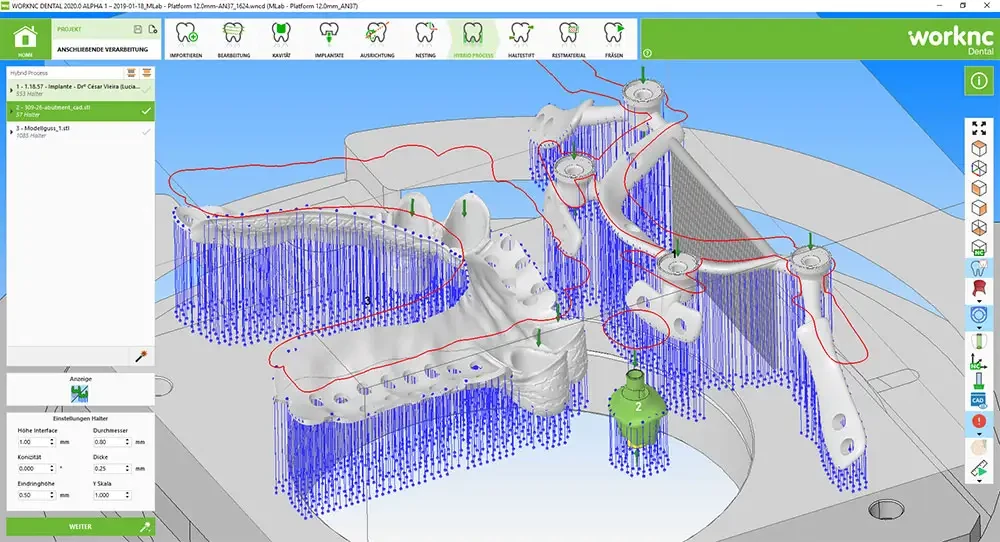Click the new project file icon

[152, 29]
